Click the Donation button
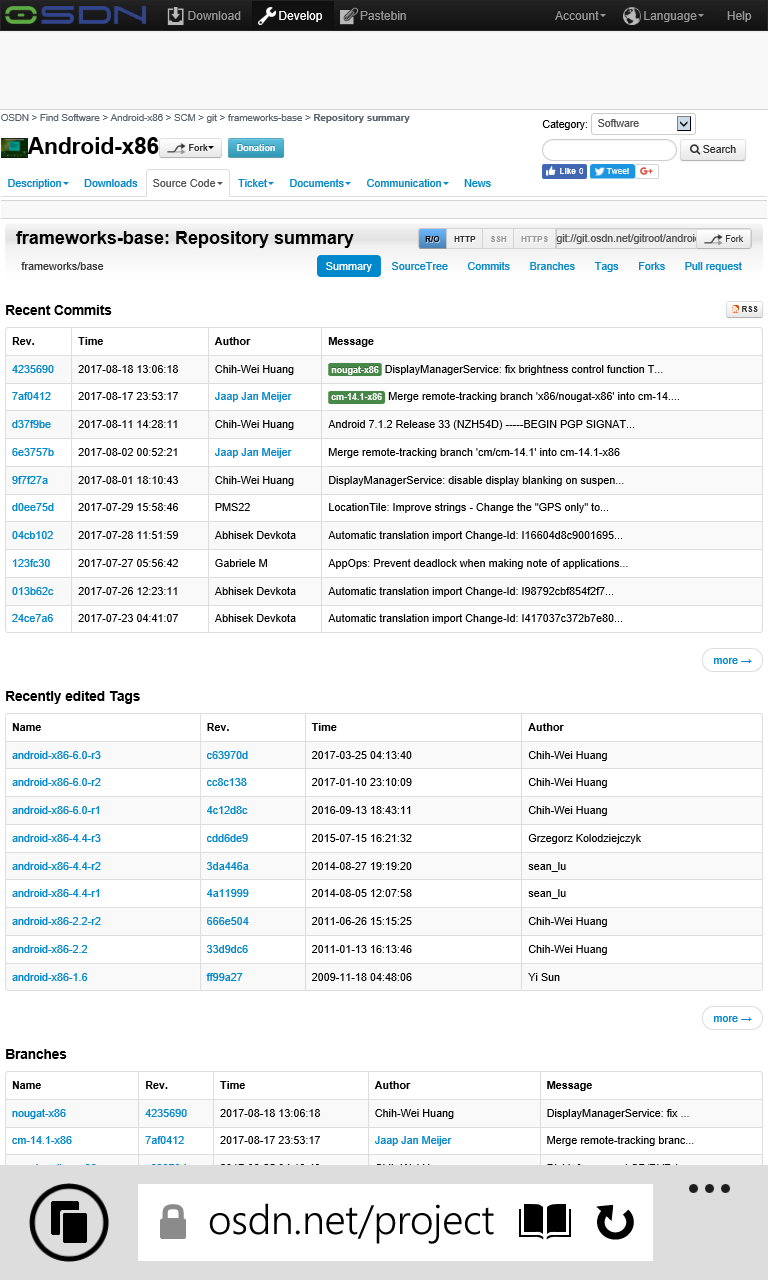This screenshot has width=768, height=1280. coord(256,148)
